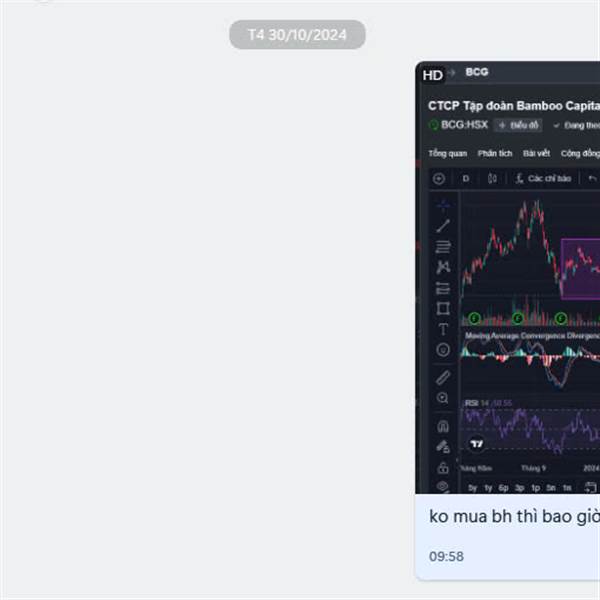
Task: Open the emoji icons tool
Action: click(x=443, y=350)
